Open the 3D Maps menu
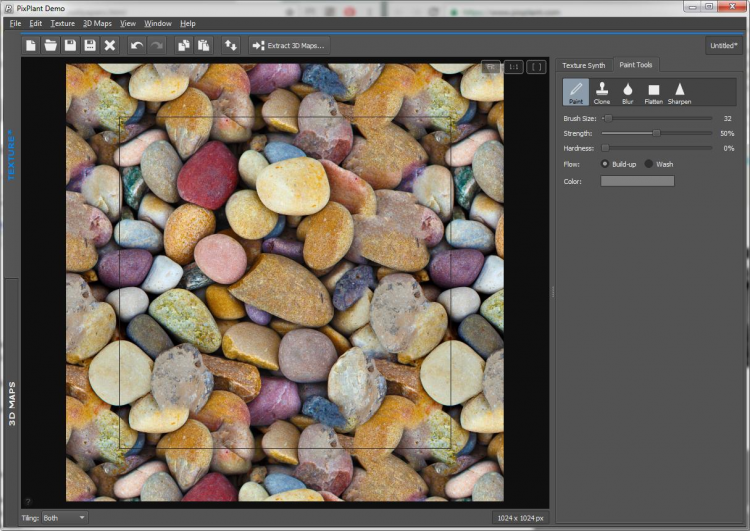This screenshot has height=531, width=750. point(97,23)
